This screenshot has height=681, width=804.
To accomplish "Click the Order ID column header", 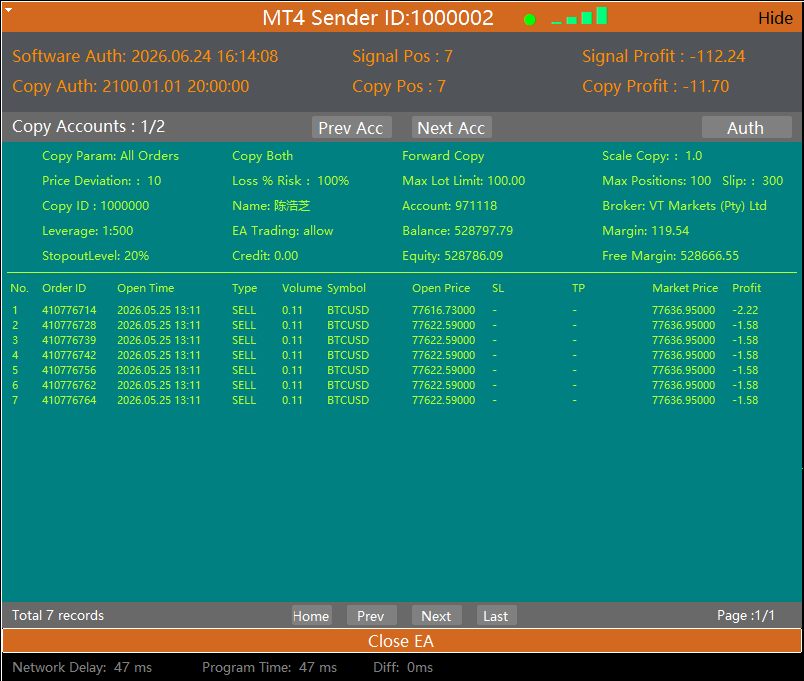I will click(x=64, y=288).
